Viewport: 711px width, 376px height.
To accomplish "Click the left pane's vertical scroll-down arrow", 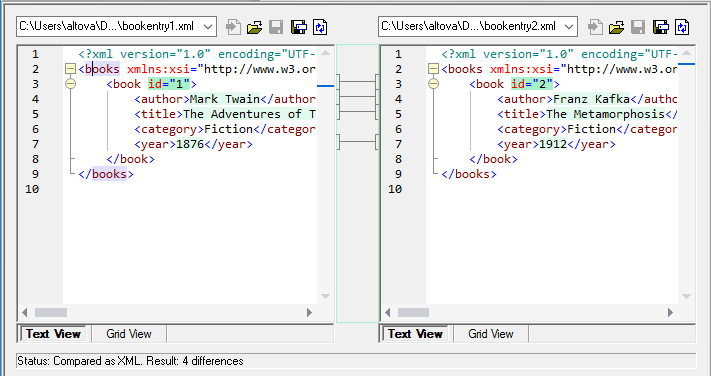I will point(325,296).
